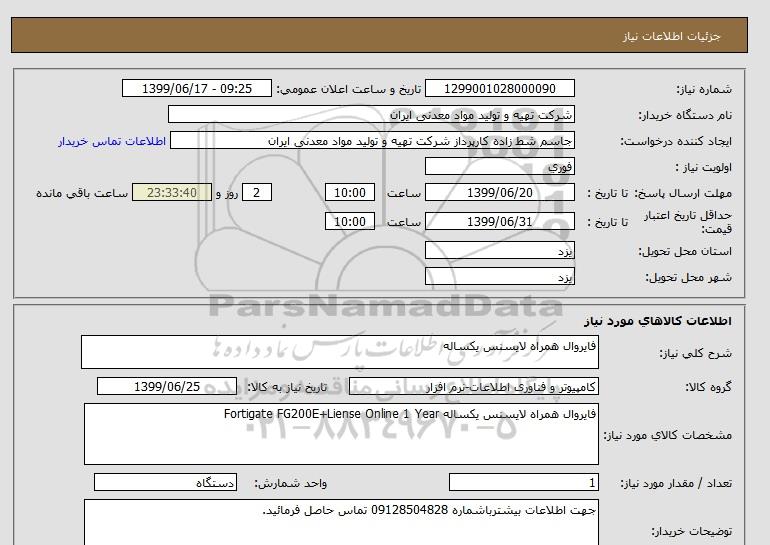Viewport: 770px width, 545px height.
Task: Click the اولویت نیاز label
Action: pyautogui.click(x=703, y=167)
